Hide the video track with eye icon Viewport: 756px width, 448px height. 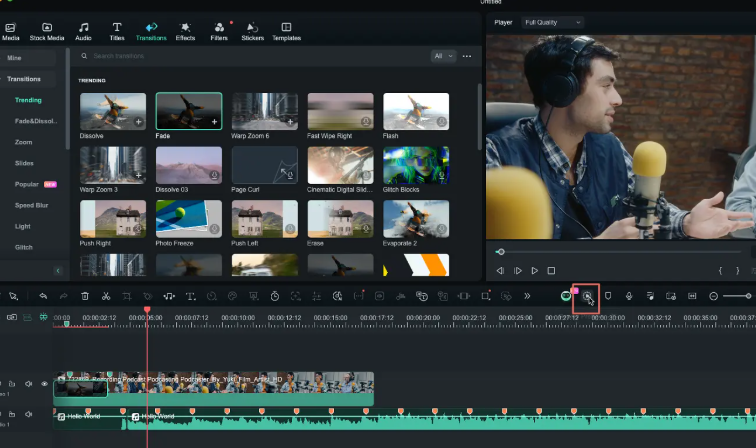[44, 384]
